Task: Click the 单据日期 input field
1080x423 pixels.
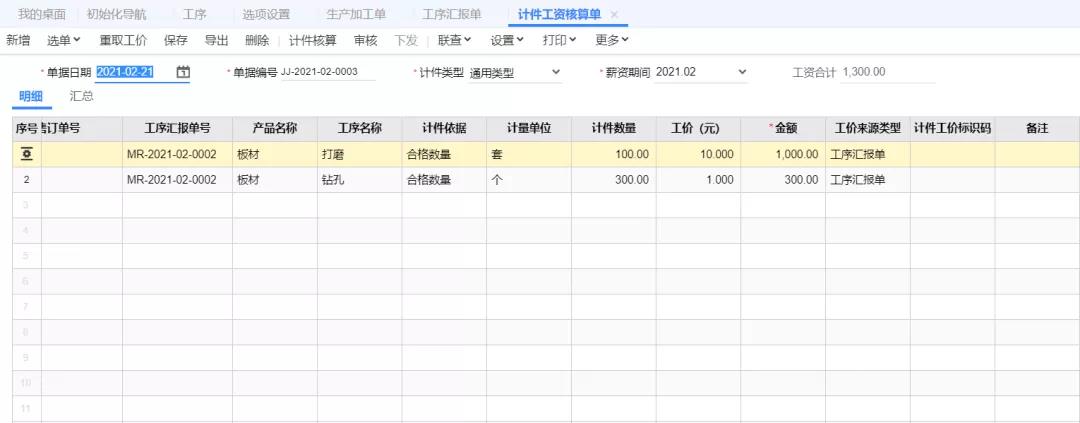Action: [130, 72]
